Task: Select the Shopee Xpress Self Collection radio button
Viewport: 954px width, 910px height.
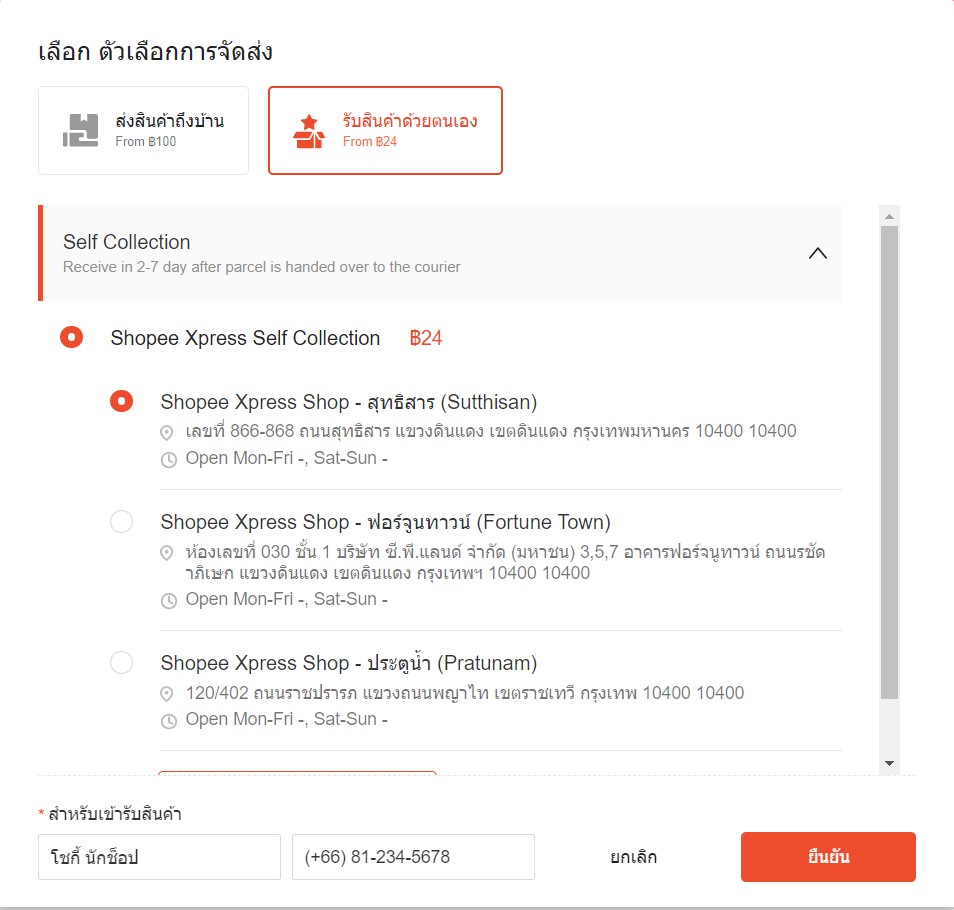Action: click(x=71, y=337)
